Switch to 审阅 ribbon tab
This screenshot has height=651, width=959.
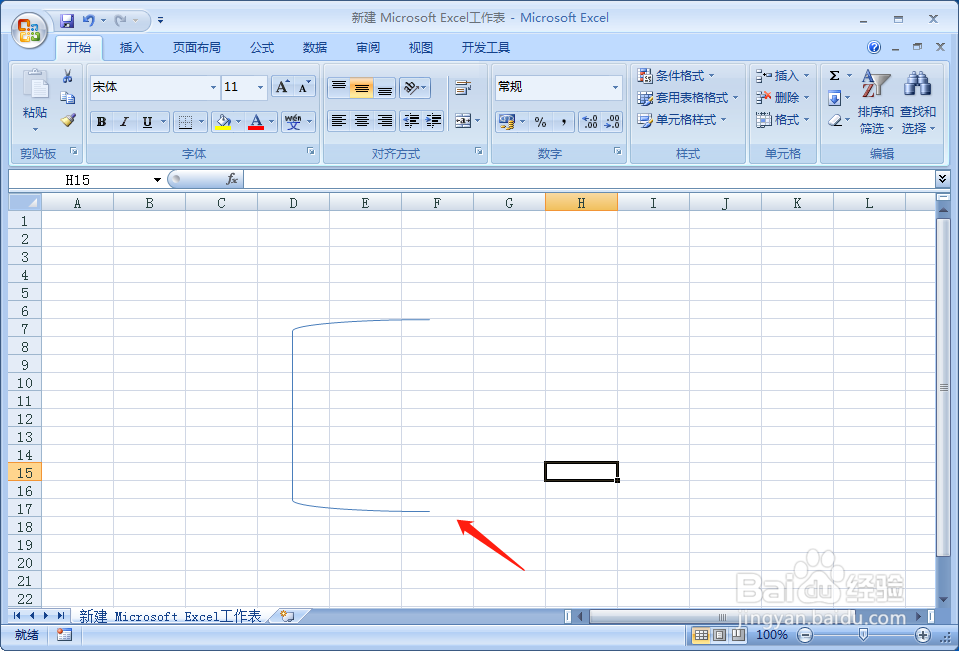368,48
